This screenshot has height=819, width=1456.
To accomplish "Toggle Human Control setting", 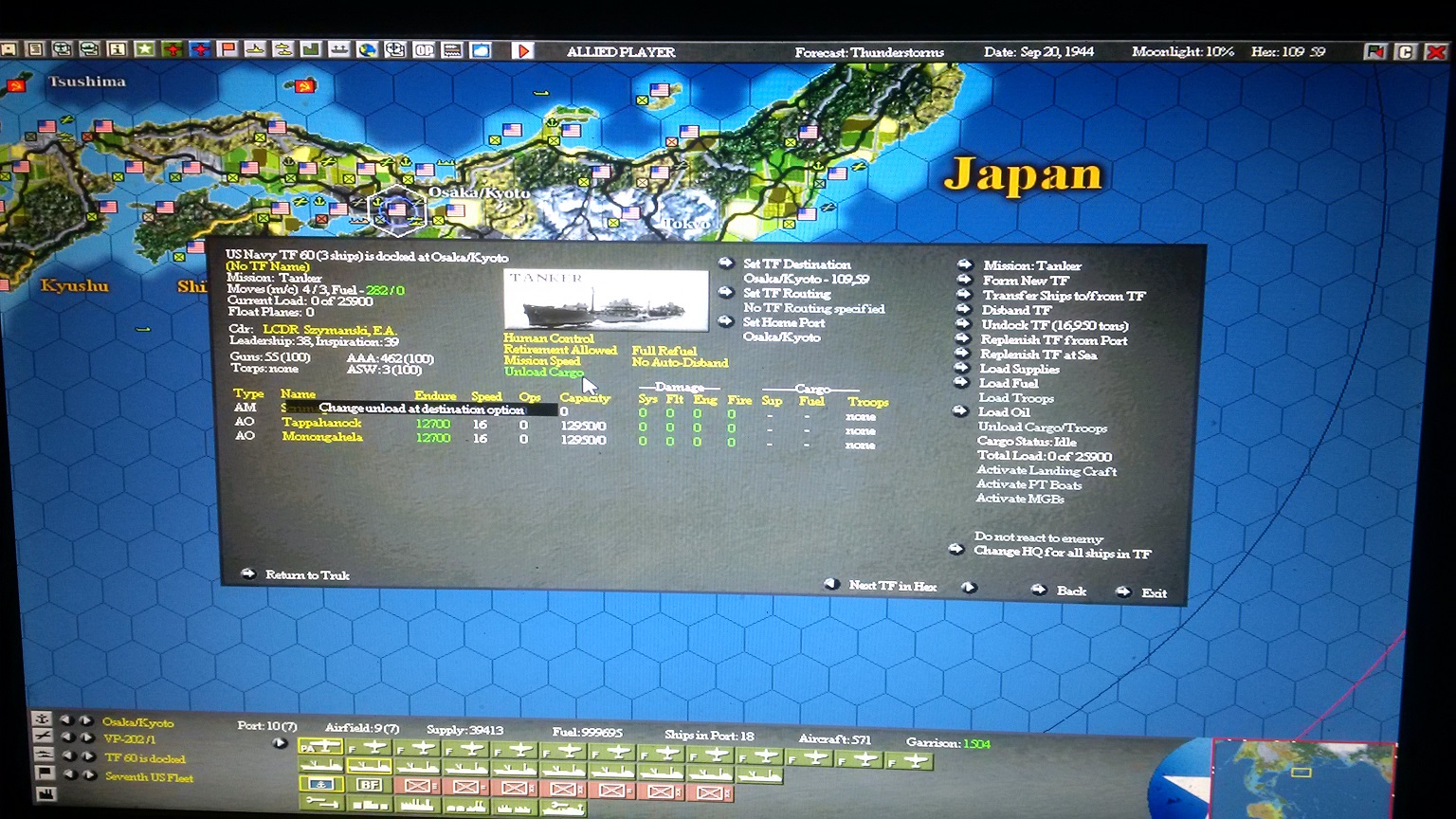I will pos(548,338).
